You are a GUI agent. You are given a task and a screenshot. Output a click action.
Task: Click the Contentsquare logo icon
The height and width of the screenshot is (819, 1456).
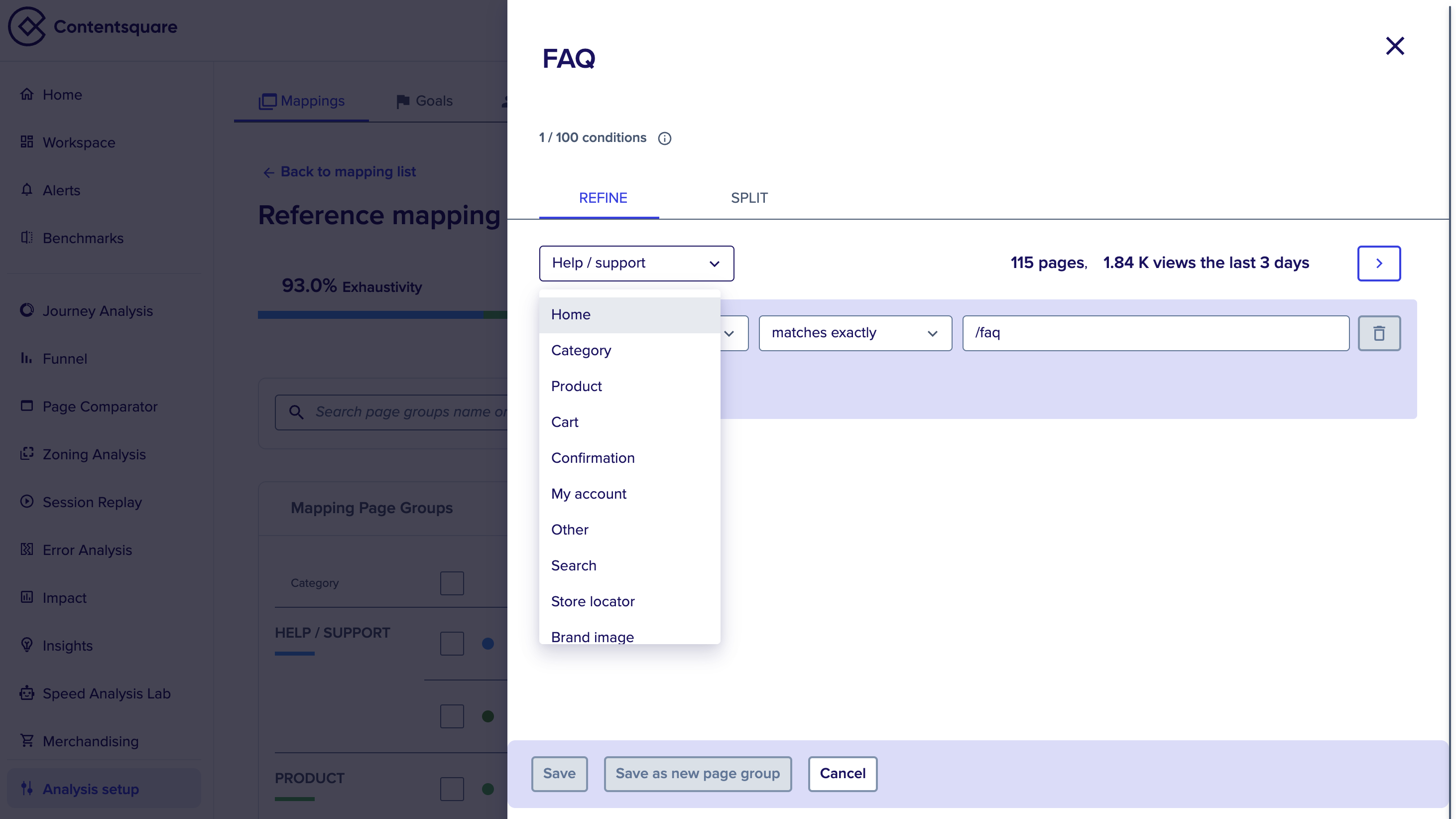pyautogui.click(x=26, y=26)
